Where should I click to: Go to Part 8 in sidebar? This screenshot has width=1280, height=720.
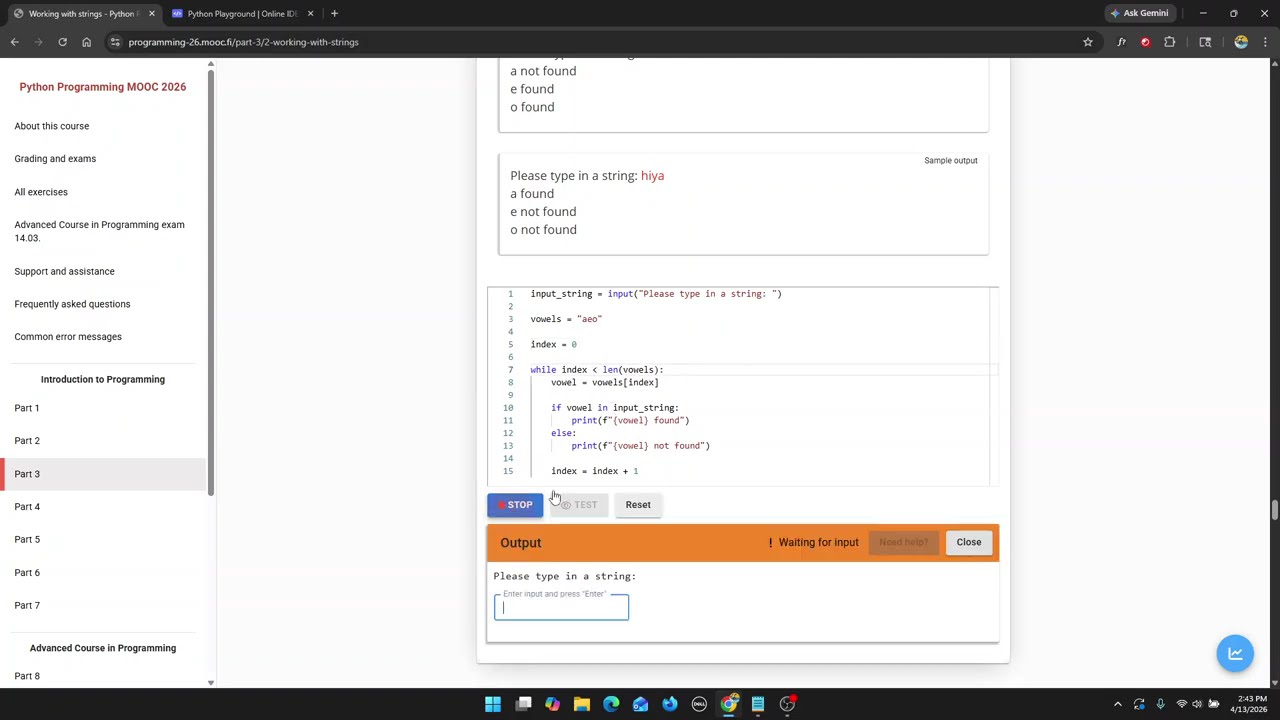27,676
